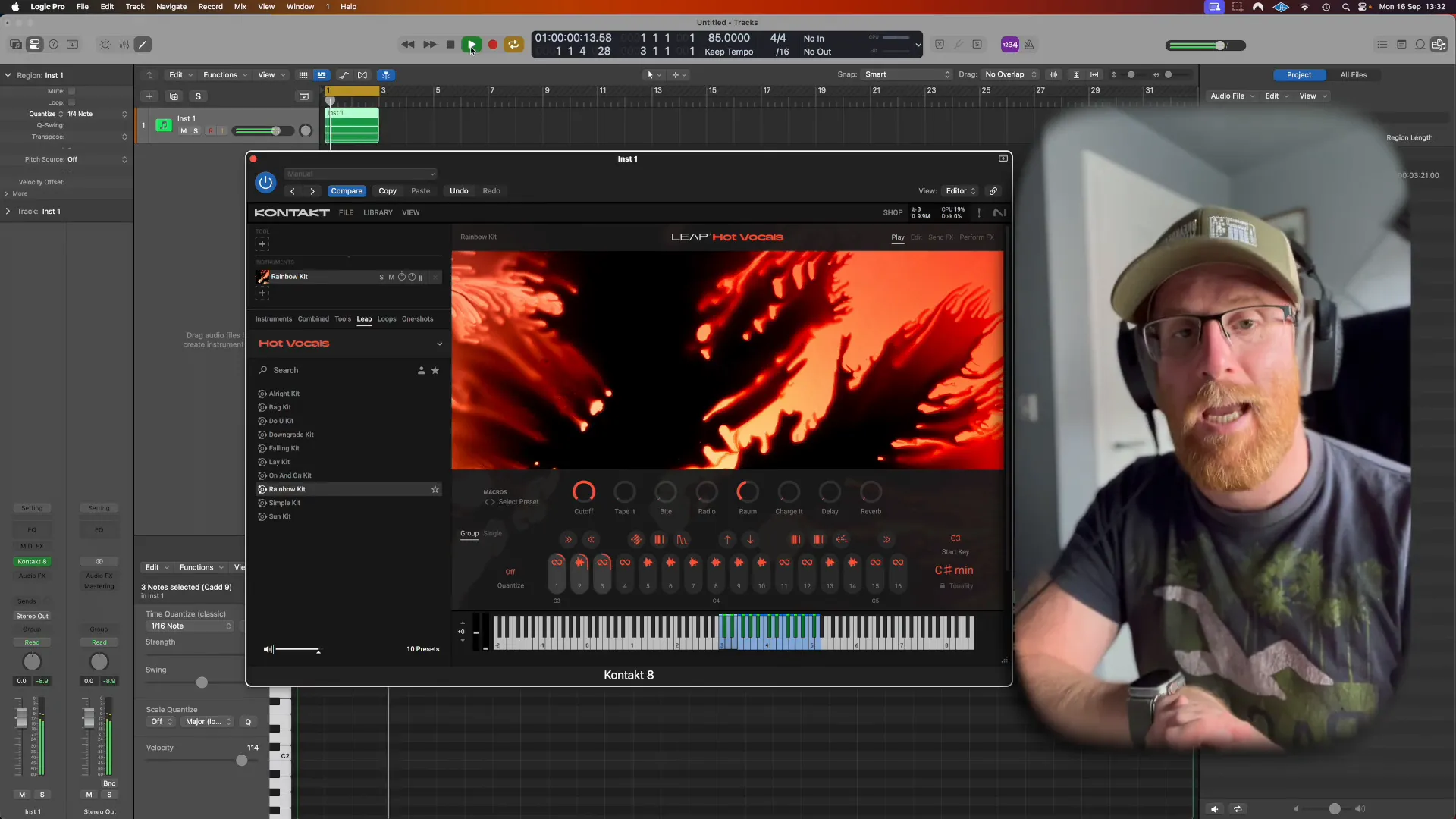Switch to the Loops browser tab
The width and height of the screenshot is (1456, 819).
[x=387, y=319]
